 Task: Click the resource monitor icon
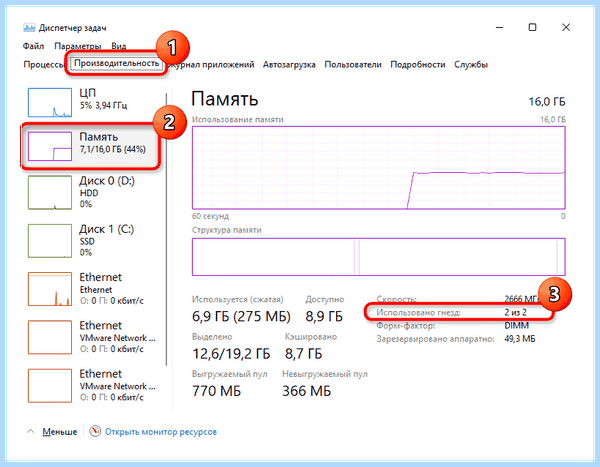pos(95,431)
